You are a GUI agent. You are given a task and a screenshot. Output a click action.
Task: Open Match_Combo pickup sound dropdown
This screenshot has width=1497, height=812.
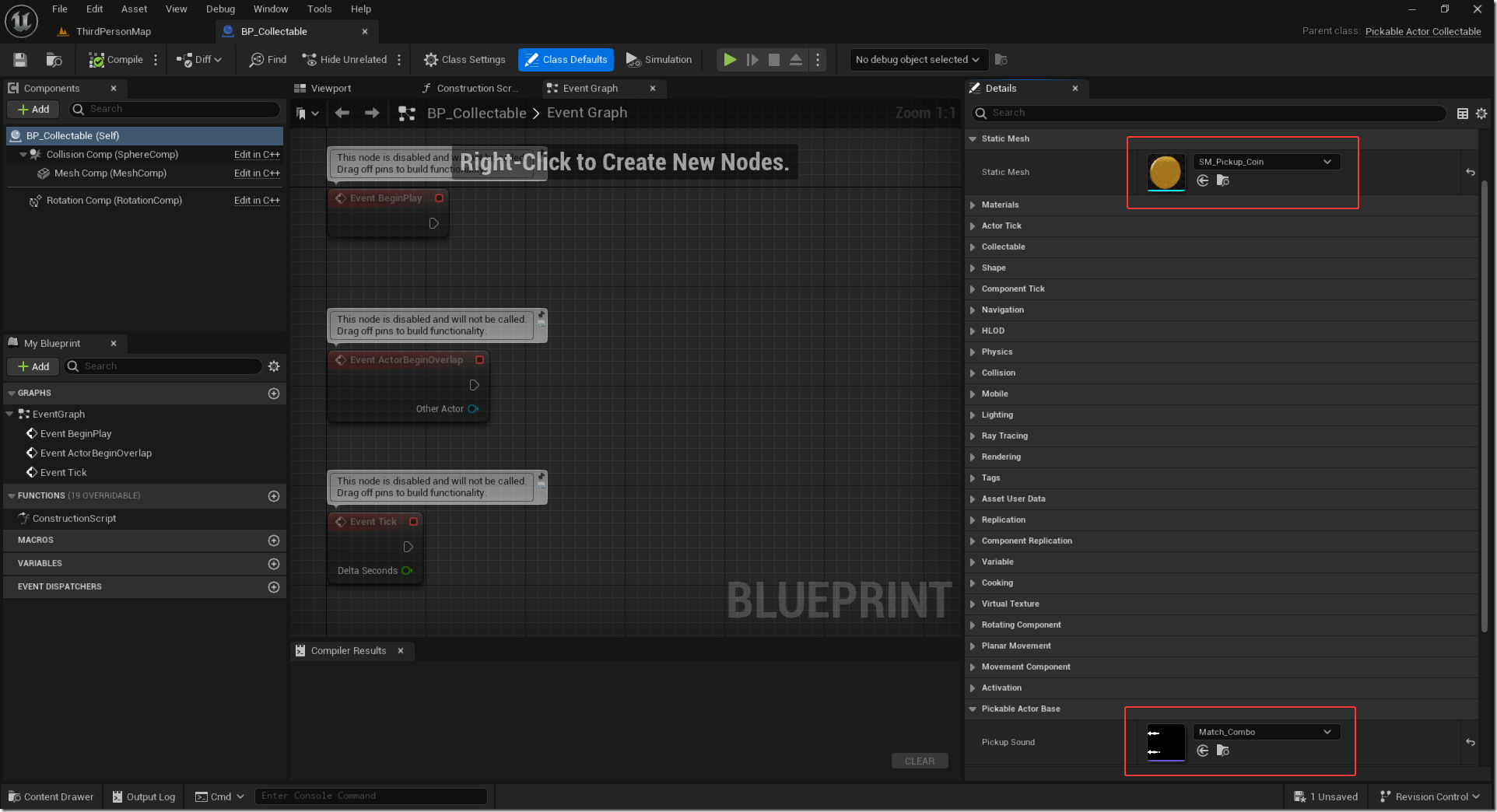click(1267, 732)
